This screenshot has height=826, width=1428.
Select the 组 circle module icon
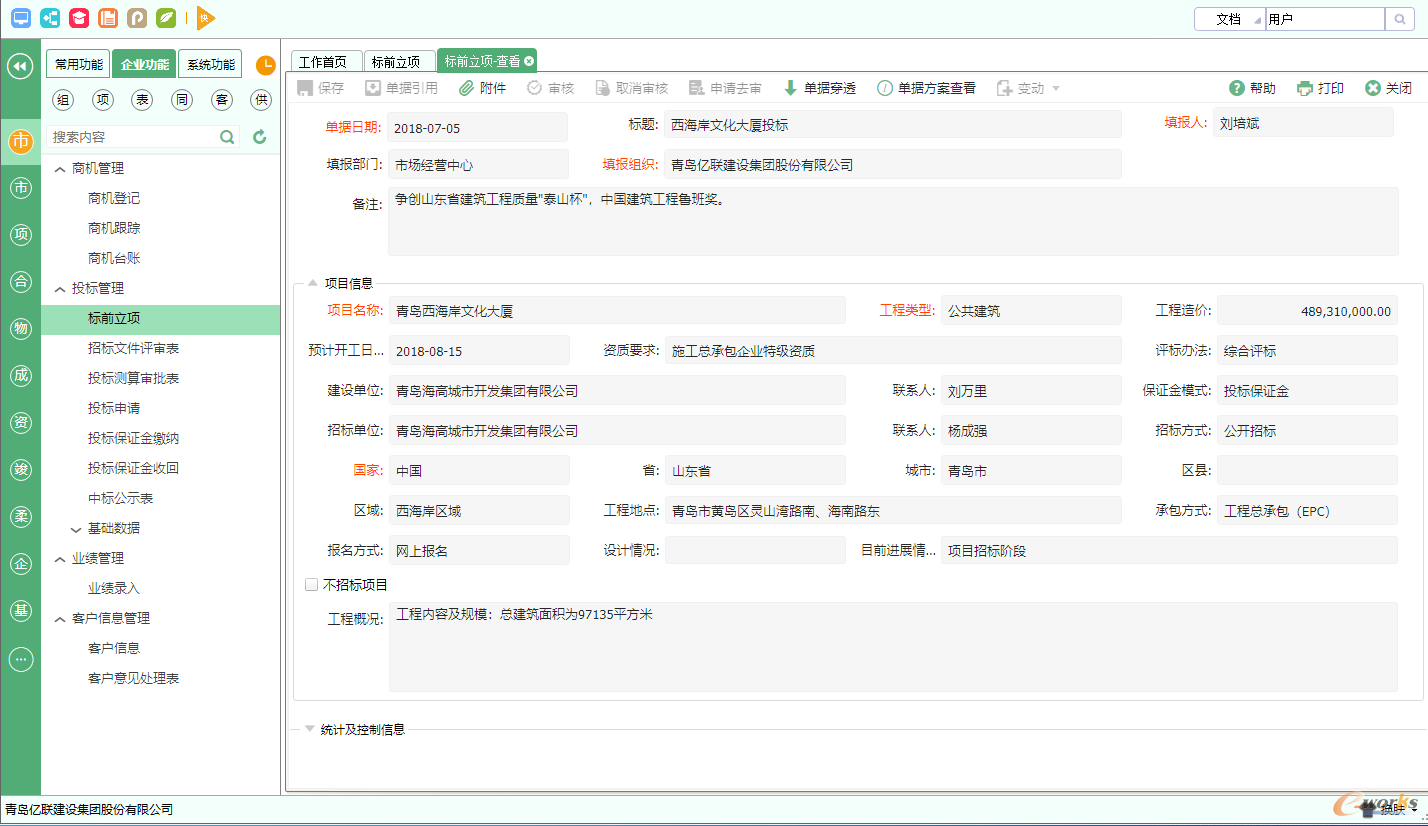[63, 99]
